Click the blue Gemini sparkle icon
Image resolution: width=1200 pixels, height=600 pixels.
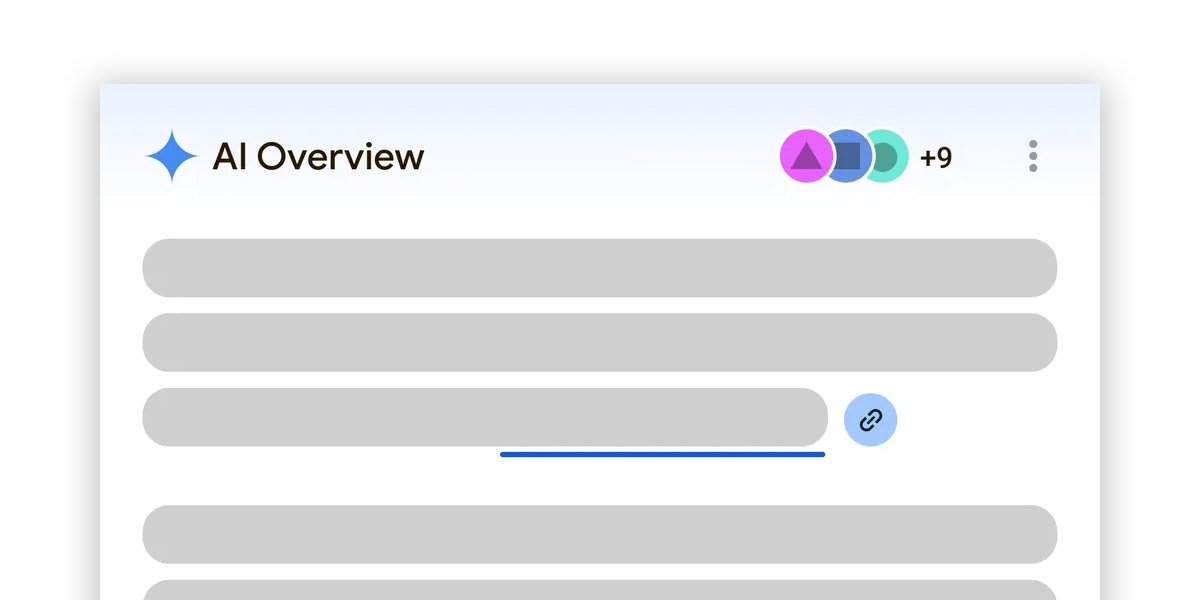[172, 156]
